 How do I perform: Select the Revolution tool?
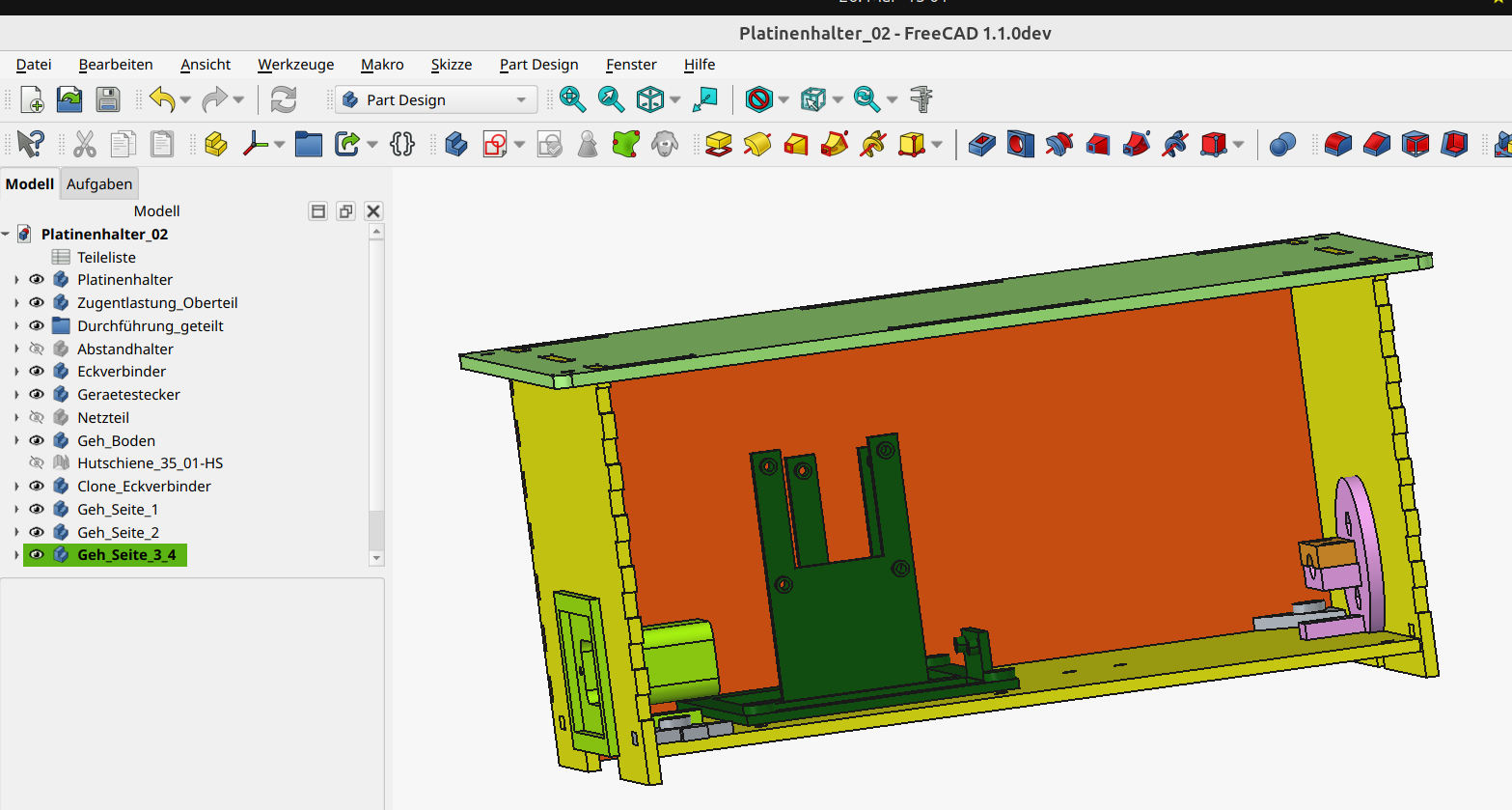757,144
